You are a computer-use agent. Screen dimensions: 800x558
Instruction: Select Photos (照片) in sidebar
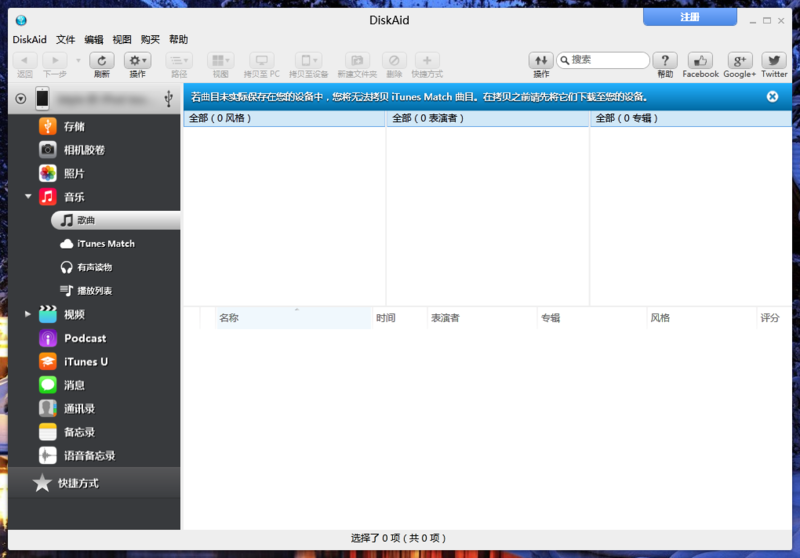[x=94, y=173]
